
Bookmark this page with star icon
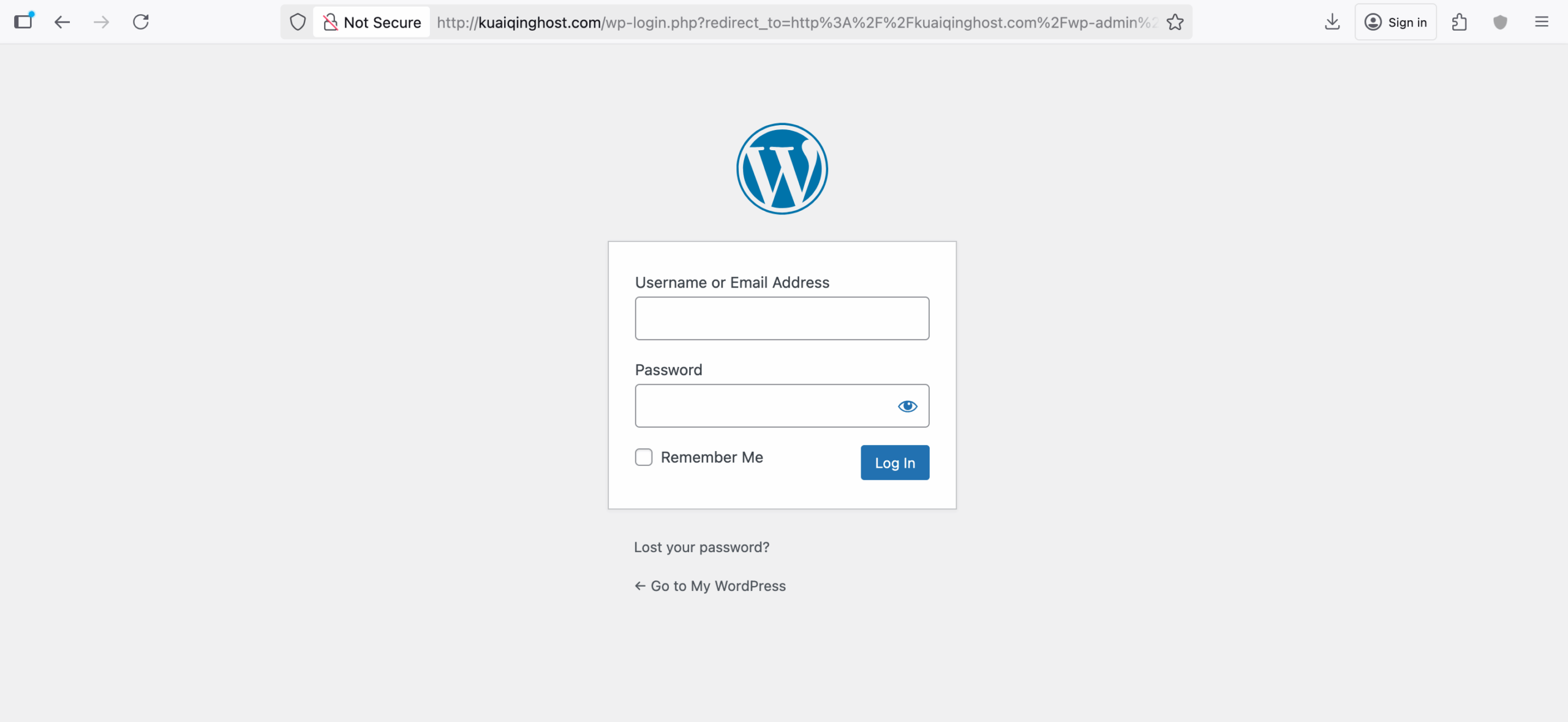(x=1175, y=23)
